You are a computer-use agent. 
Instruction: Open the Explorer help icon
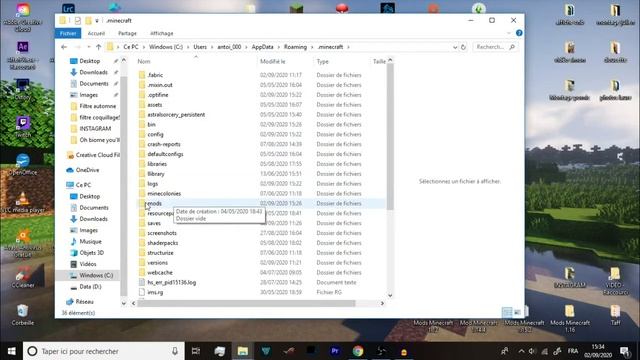coord(519,33)
